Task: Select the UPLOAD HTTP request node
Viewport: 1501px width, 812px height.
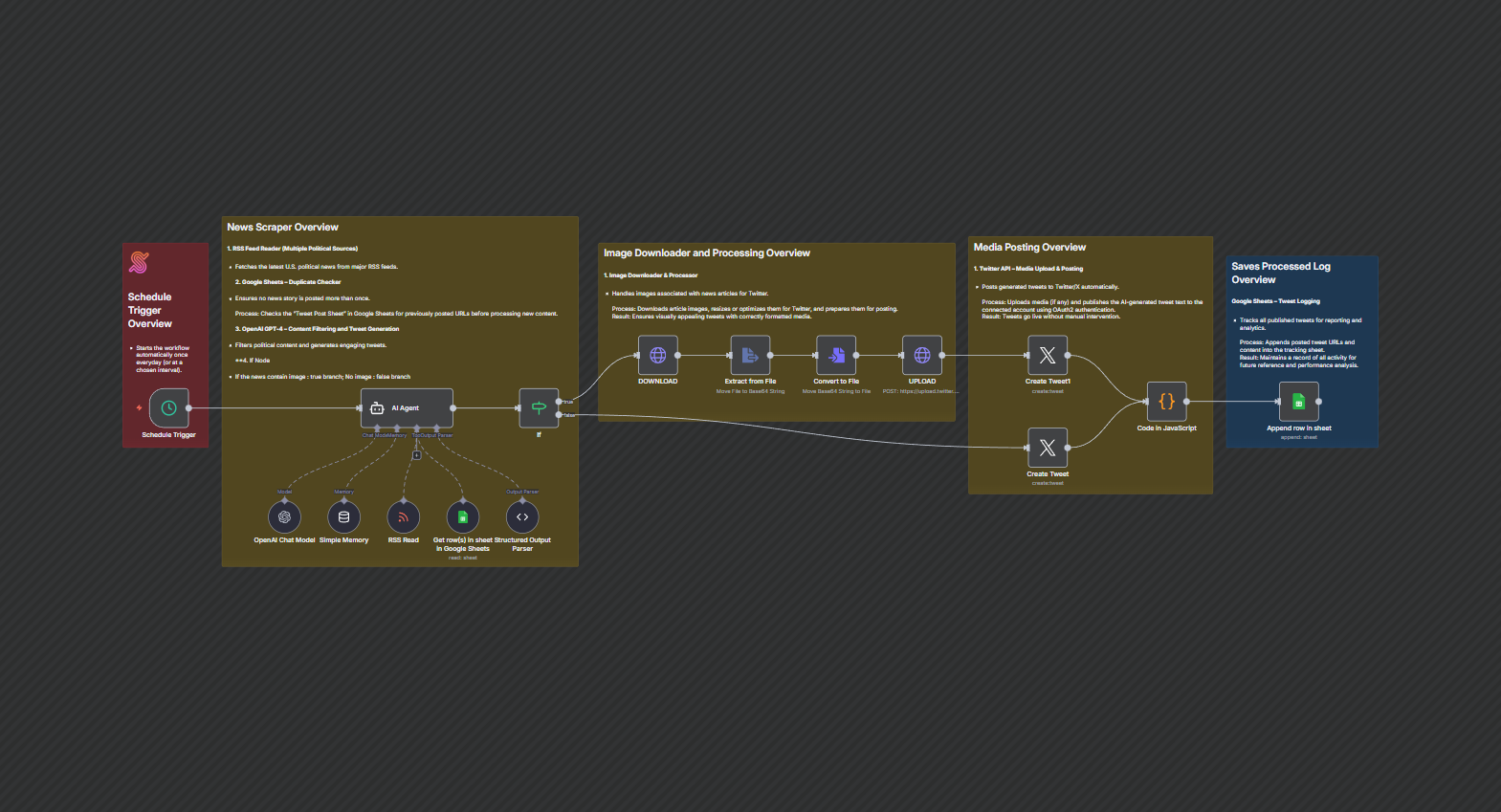Action: pyautogui.click(x=922, y=356)
